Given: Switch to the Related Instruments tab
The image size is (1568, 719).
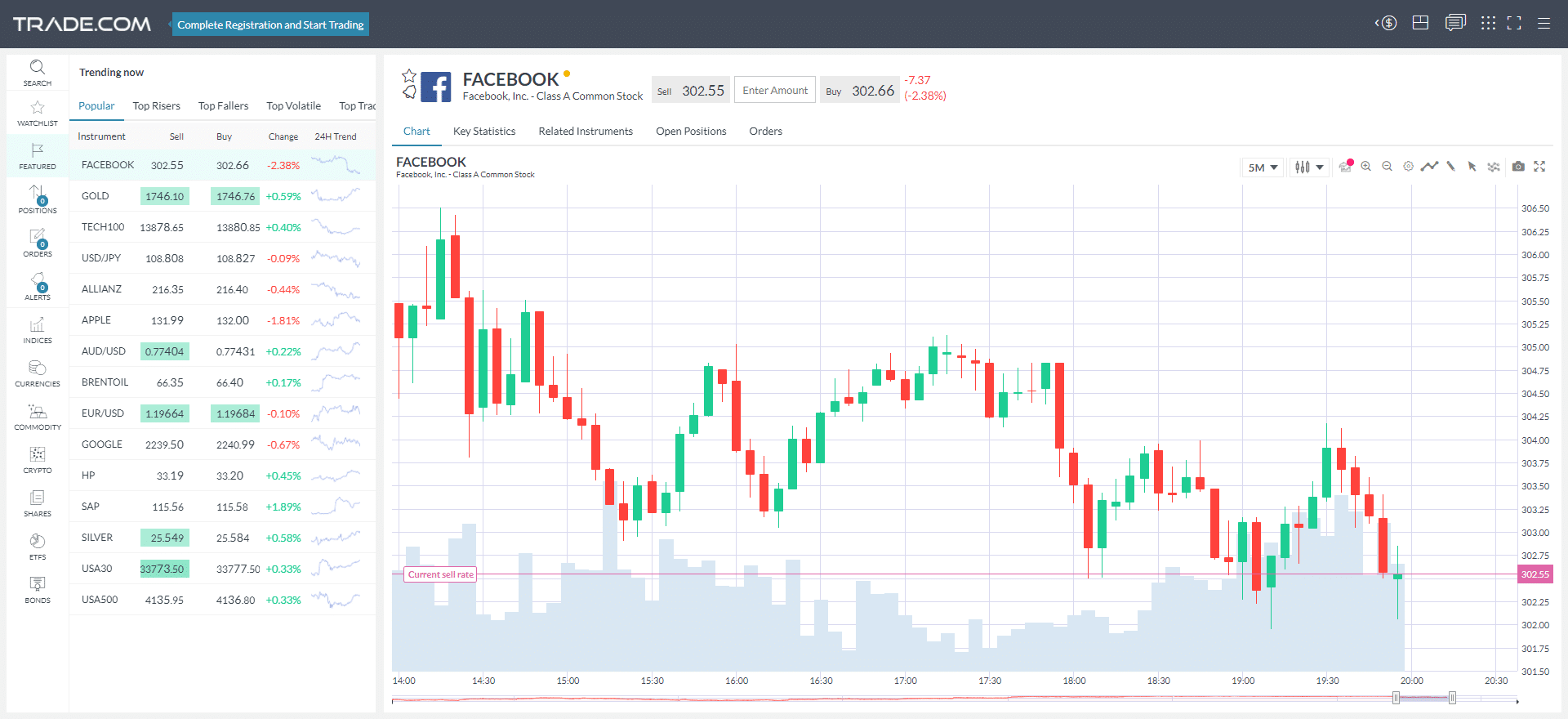Looking at the screenshot, I should pos(586,132).
